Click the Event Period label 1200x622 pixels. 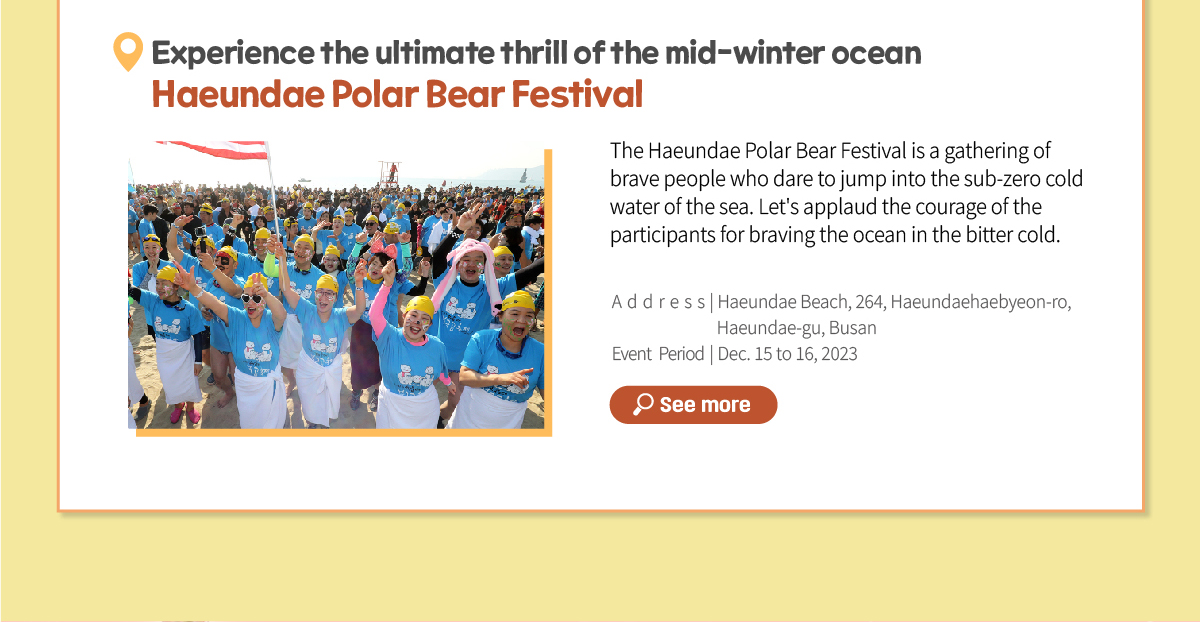click(658, 354)
